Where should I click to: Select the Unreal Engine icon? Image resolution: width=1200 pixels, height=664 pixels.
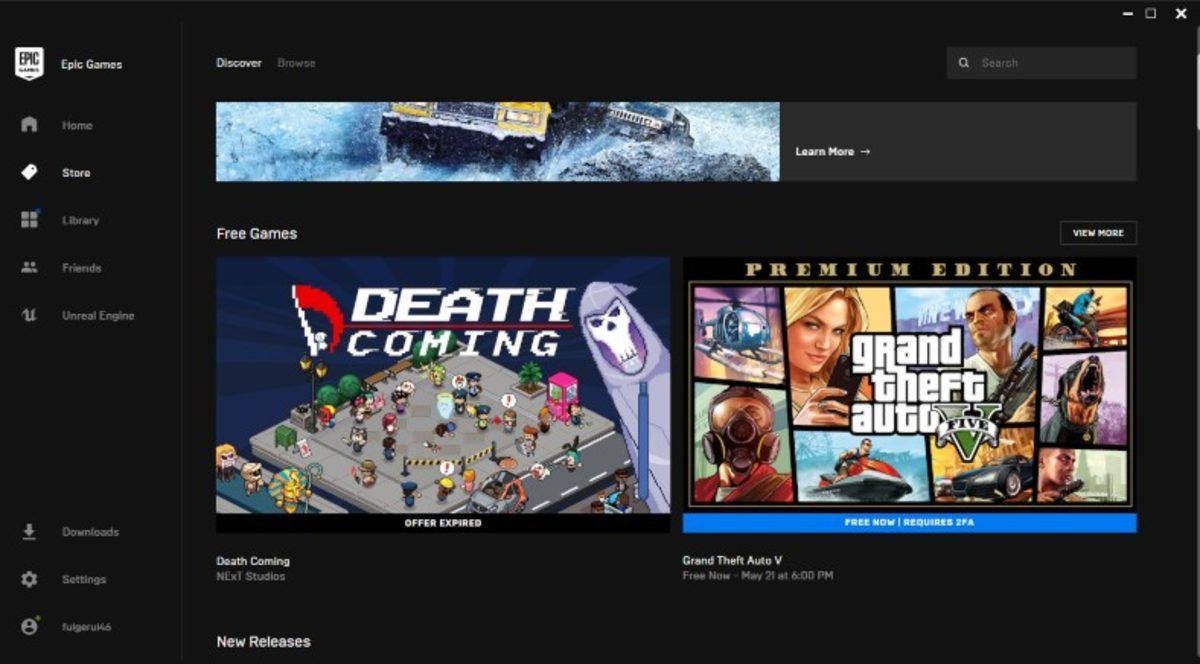pos(29,315)
